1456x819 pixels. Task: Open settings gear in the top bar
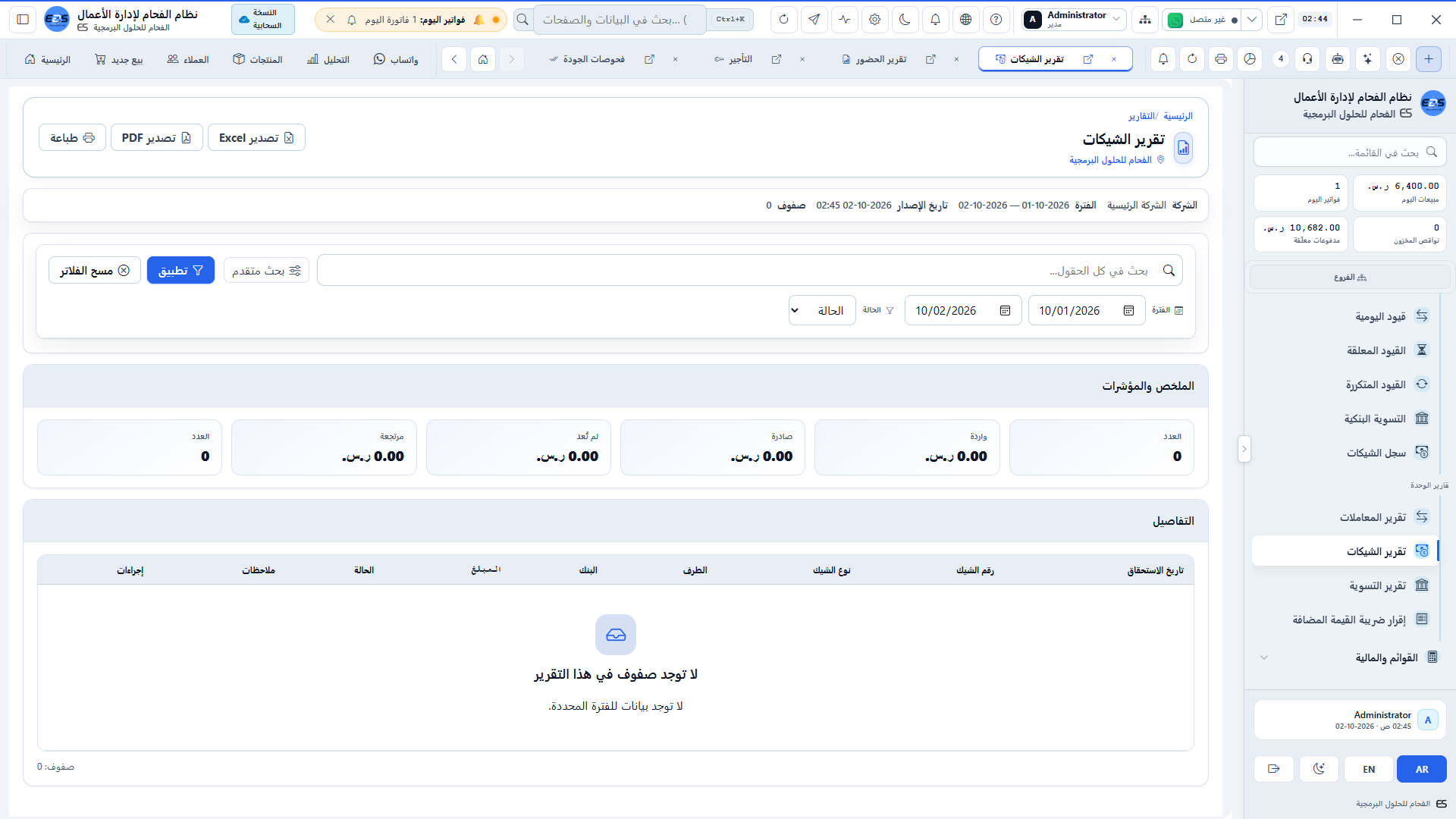[875, 20]
